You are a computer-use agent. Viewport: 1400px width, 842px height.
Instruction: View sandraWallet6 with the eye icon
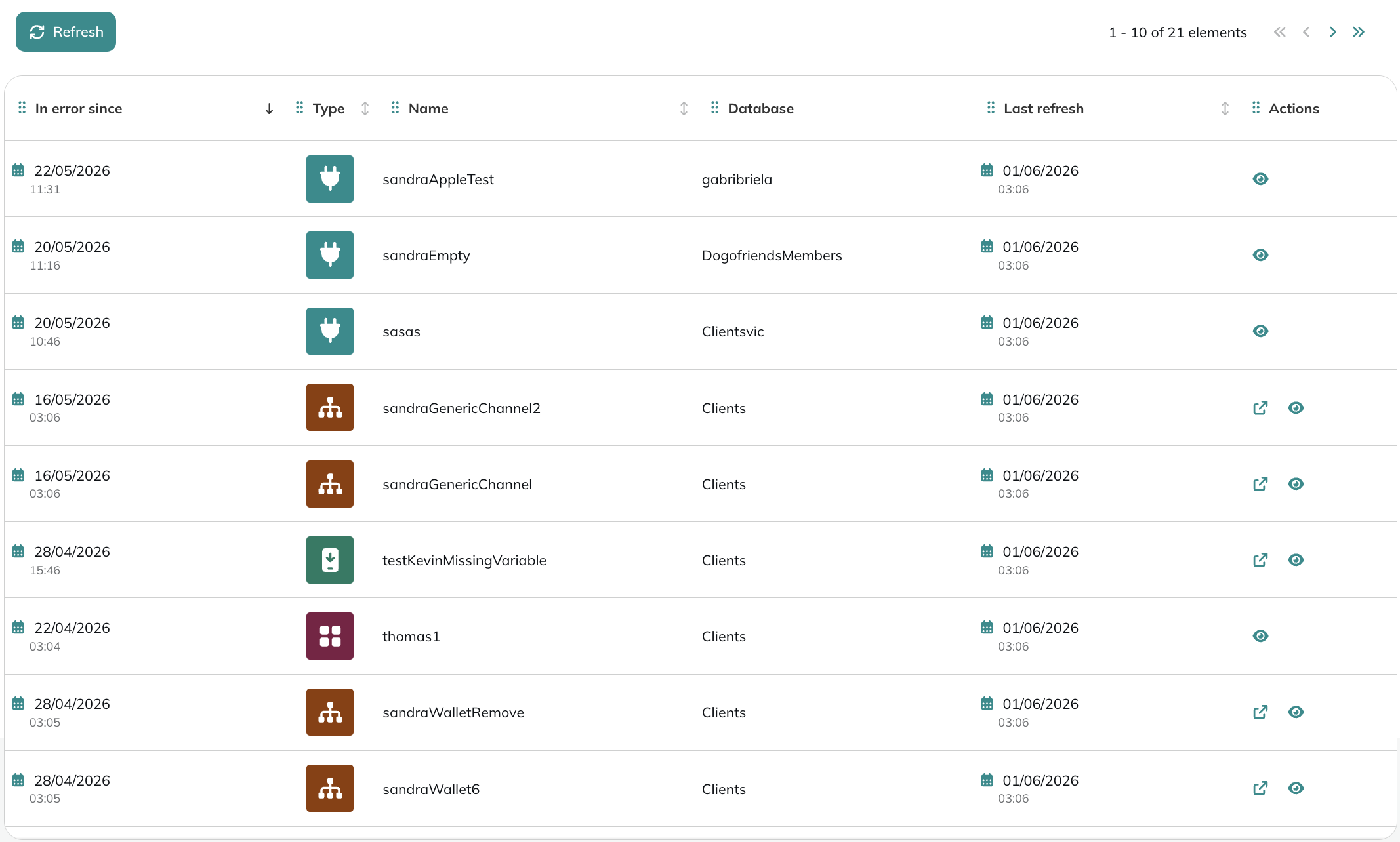click(1296, 788)
